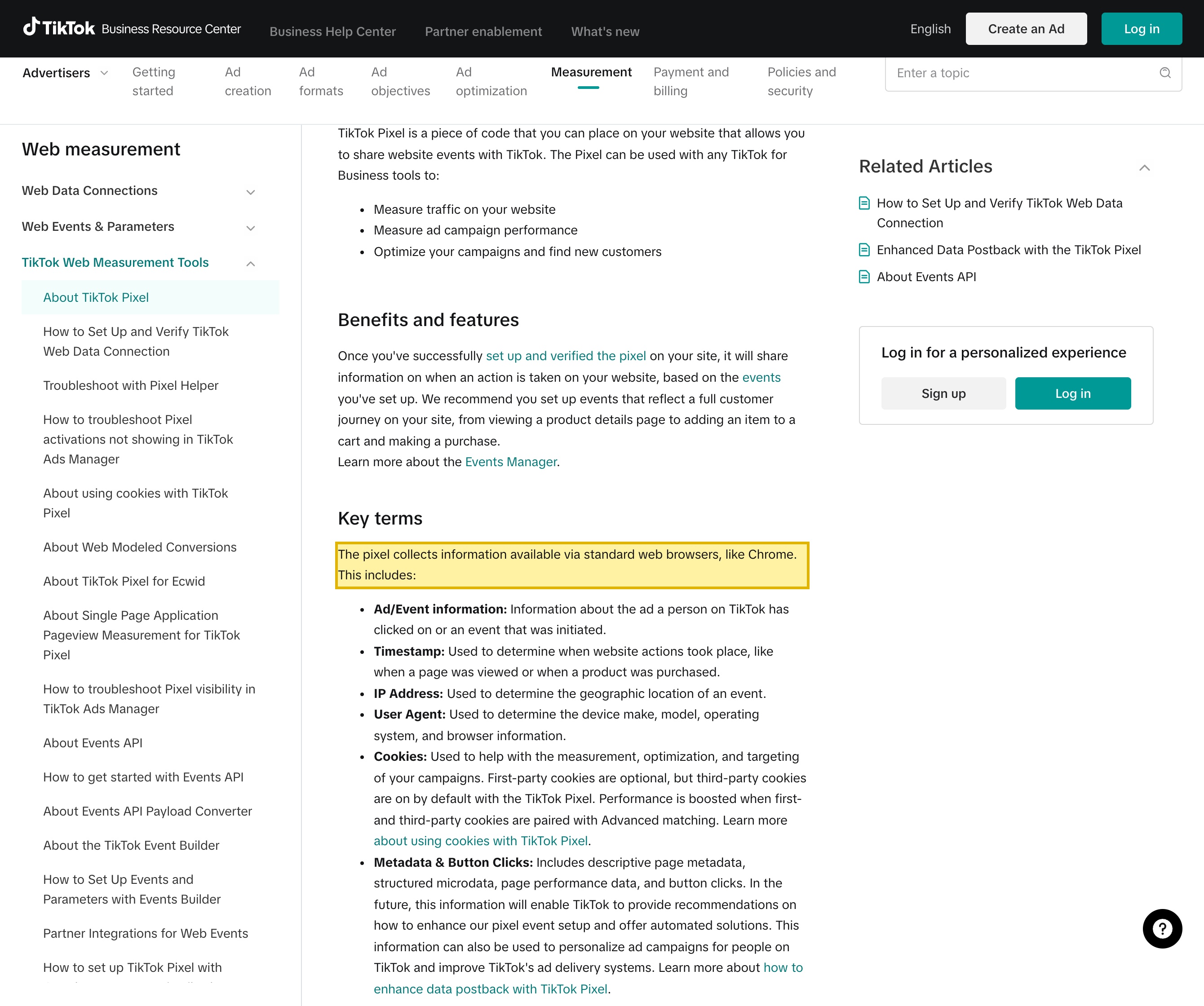Click the TikTok logo in header
Image resolution: width=1204 pixels, height=1006 pixels.
(x=58, y=27)
